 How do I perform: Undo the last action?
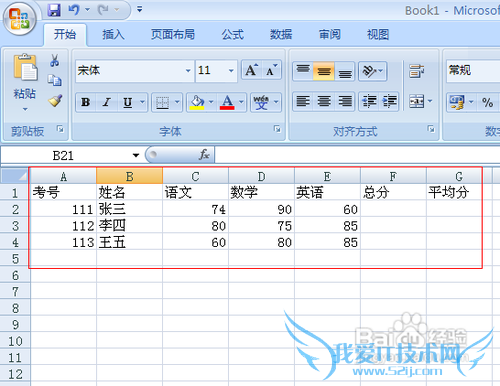pos(74,10)
